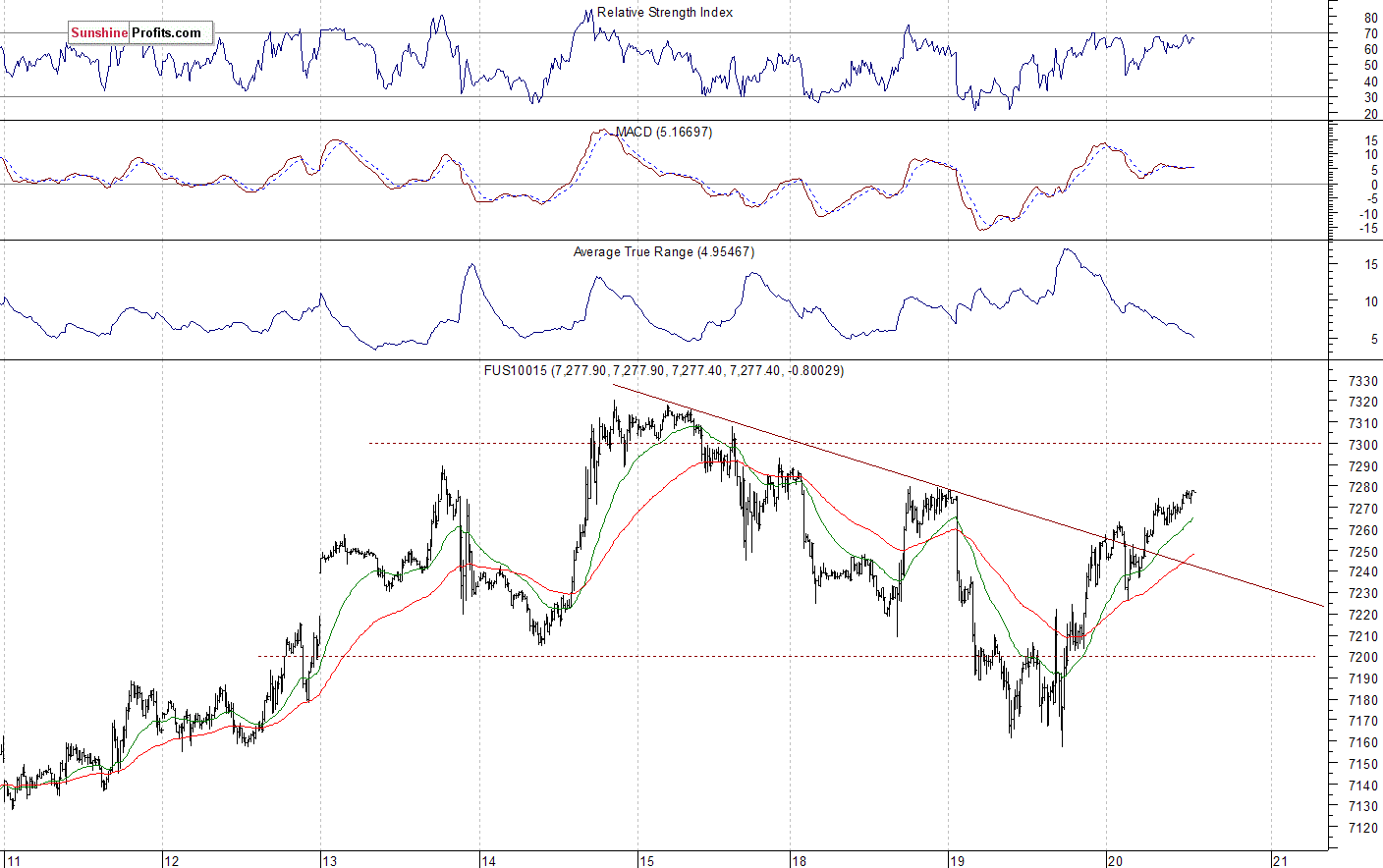Screen dimensions: 1383x868
Task: Click the 7260 price axis label
Action: (x=1363, y=530)
